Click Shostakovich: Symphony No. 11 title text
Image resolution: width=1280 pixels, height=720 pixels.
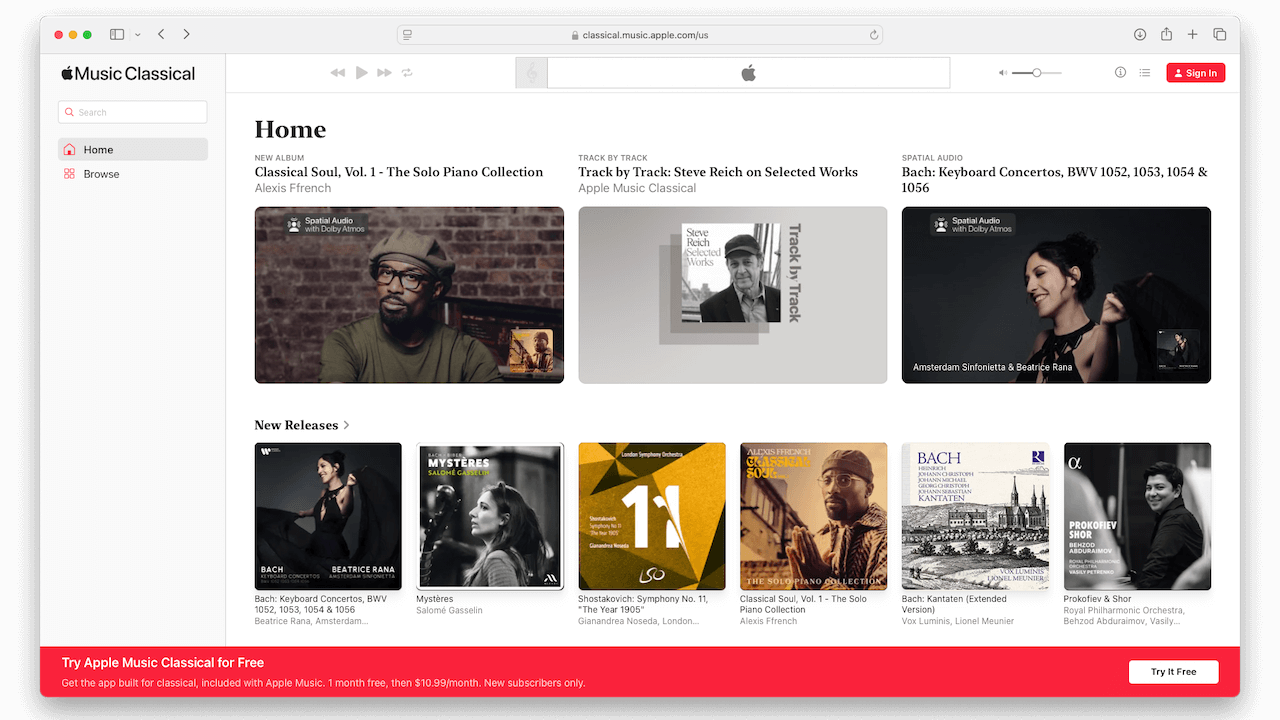643,604
